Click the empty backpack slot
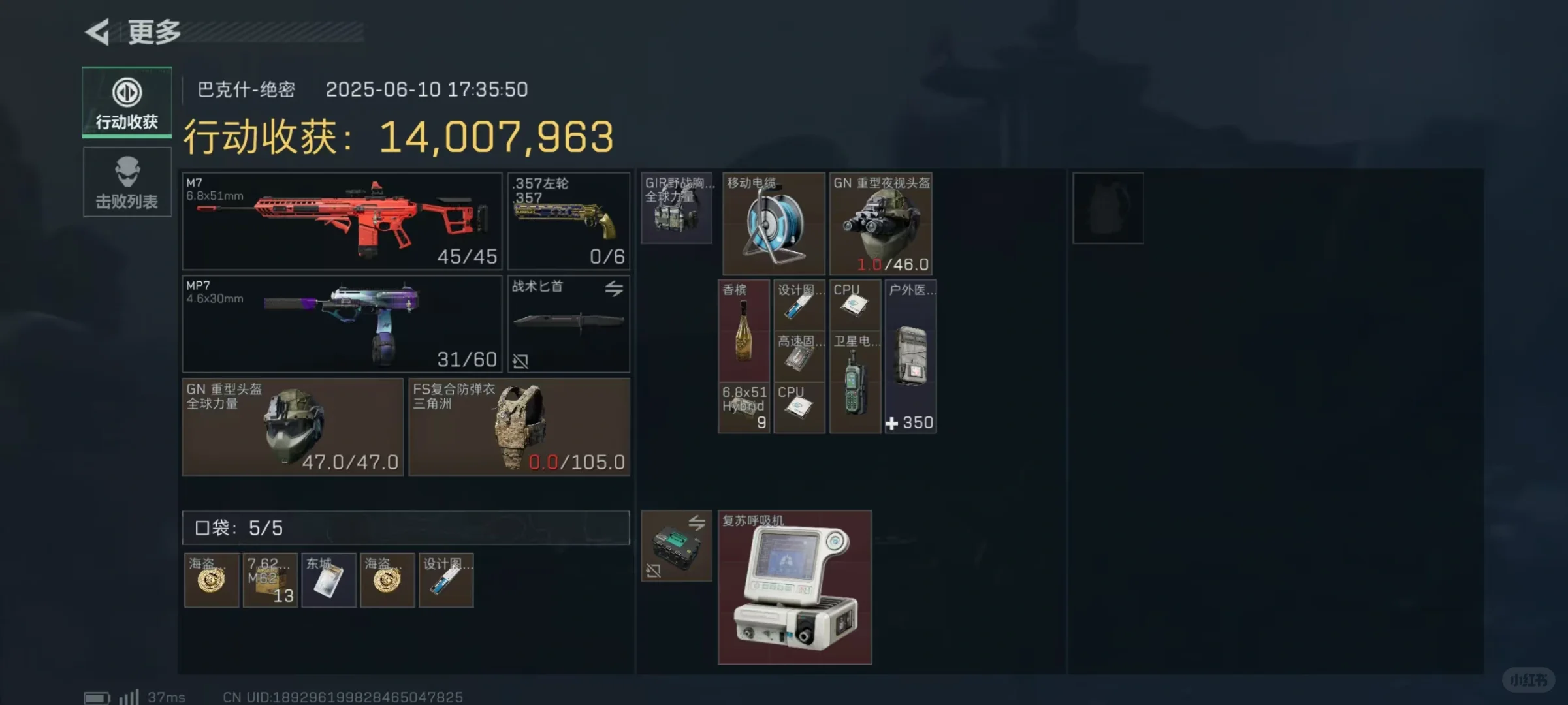 (1108, 208)
